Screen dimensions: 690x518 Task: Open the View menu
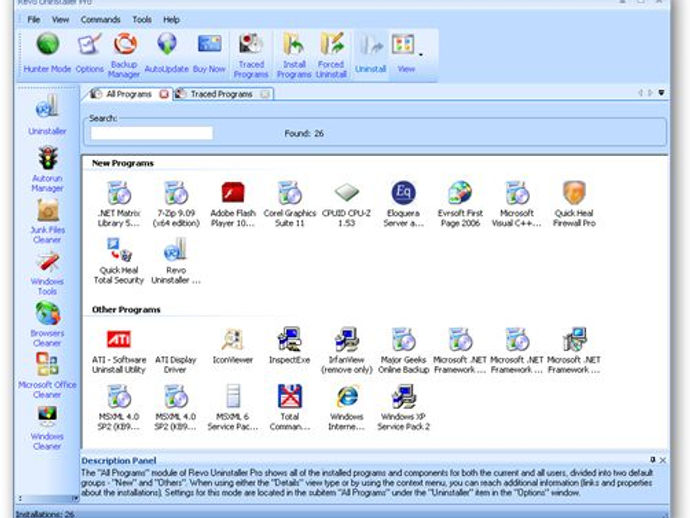(x=60, y=19)
